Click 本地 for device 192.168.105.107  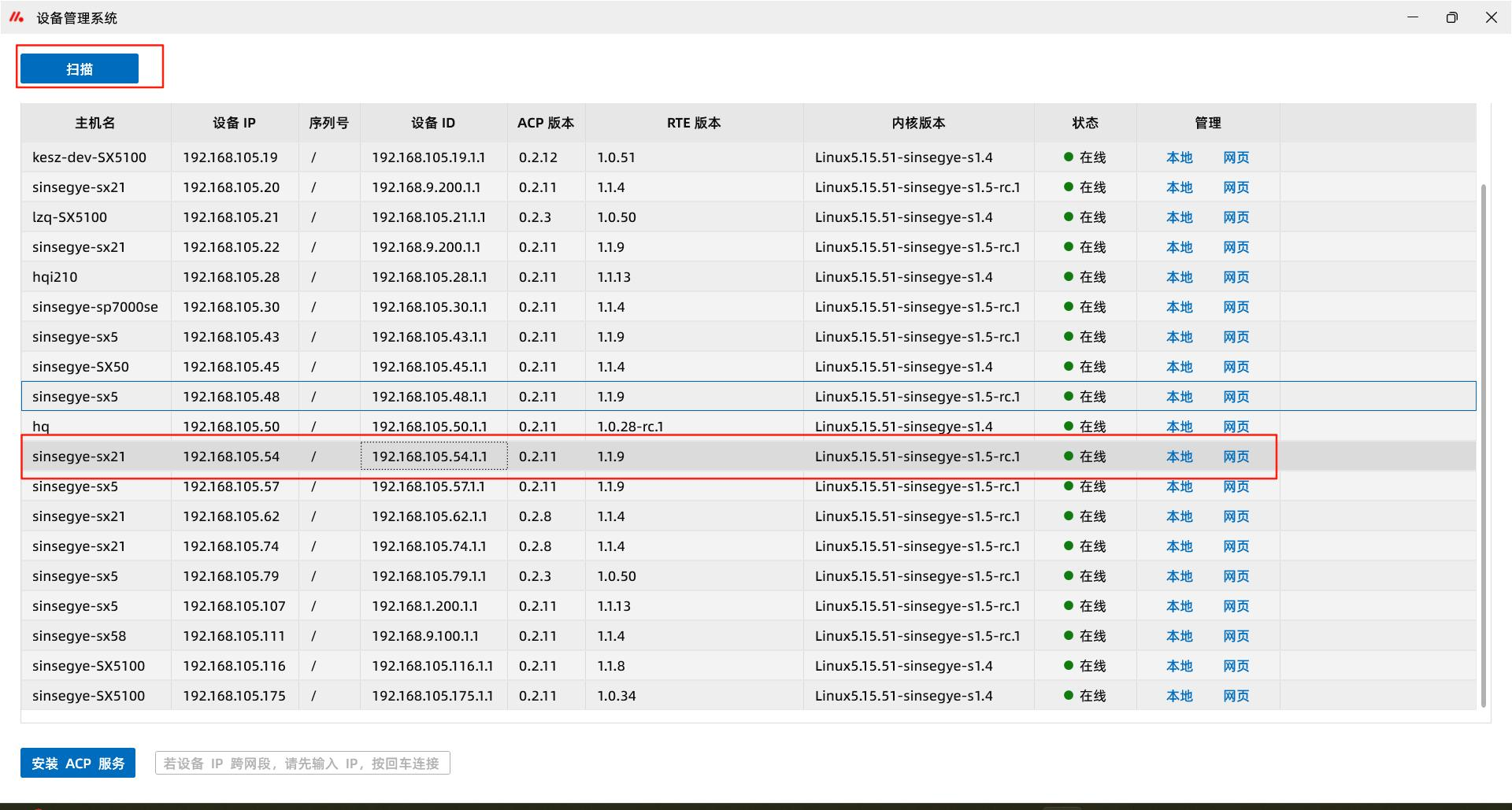[1180, 606]
